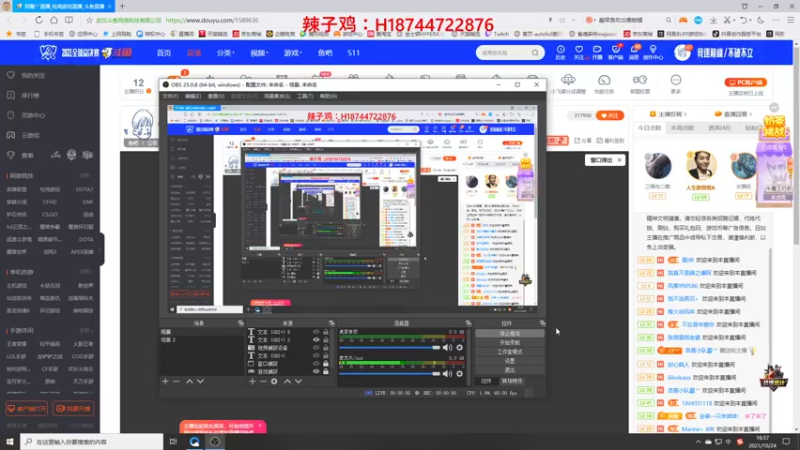Expand the 分类 dropdown in Douyu navigation
The height and width of the screenshot is (450, 800).
[226, 53]
